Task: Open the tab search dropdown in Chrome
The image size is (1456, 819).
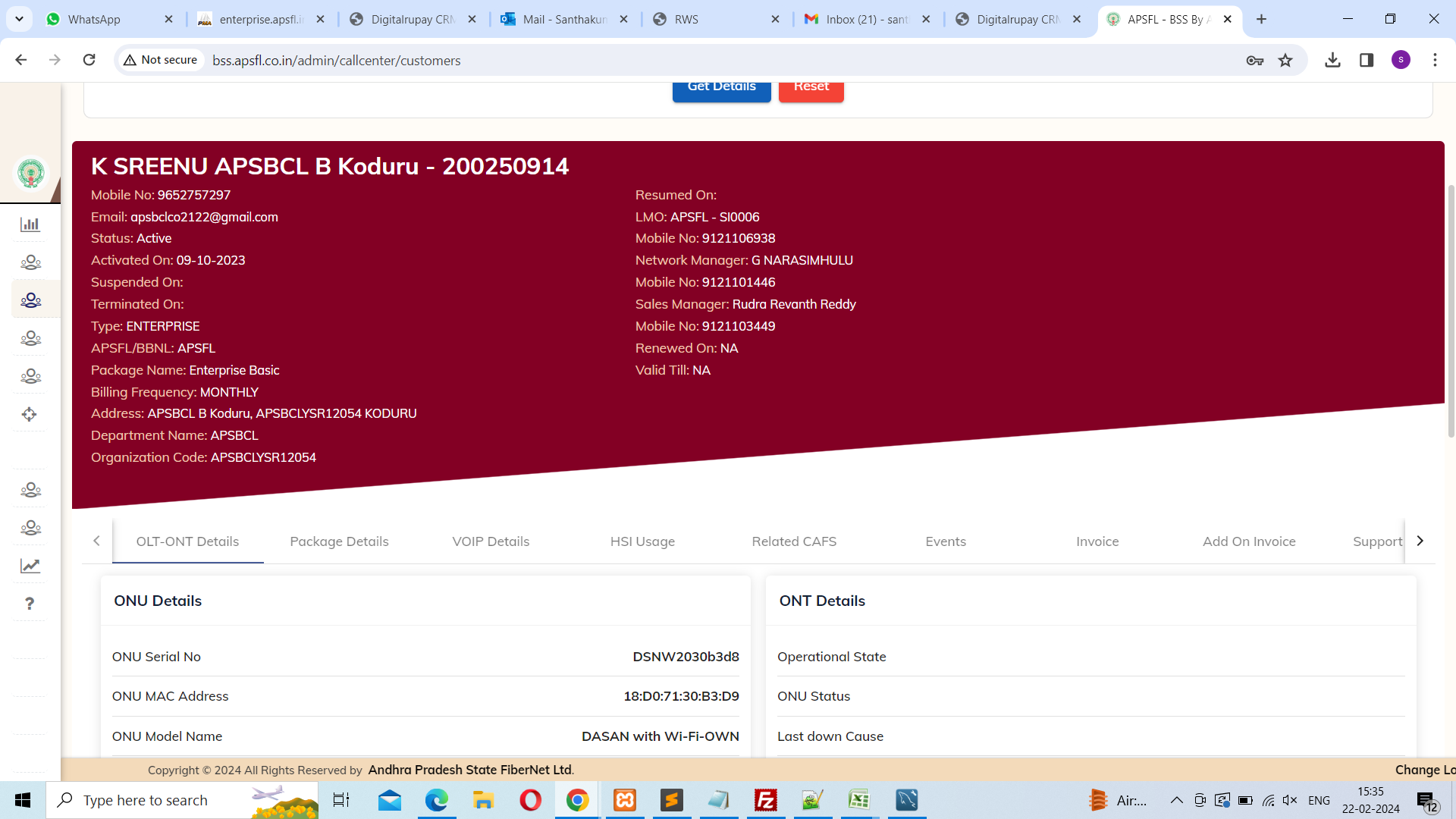Action: click(x=19, y=19)
